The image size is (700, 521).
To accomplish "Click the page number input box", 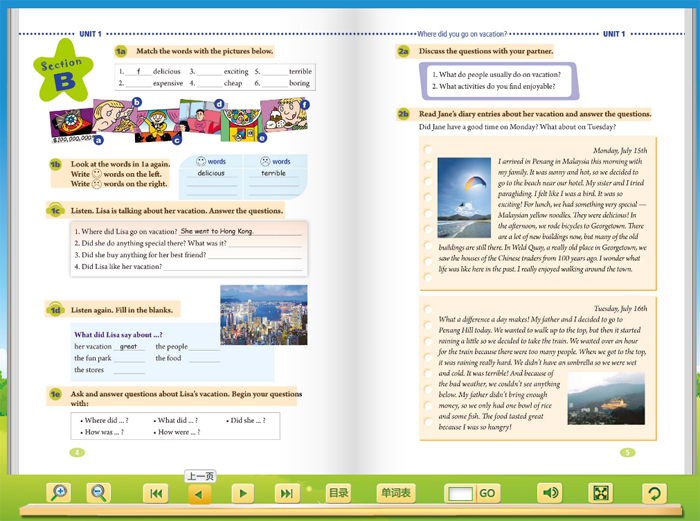I will point(460,494).
